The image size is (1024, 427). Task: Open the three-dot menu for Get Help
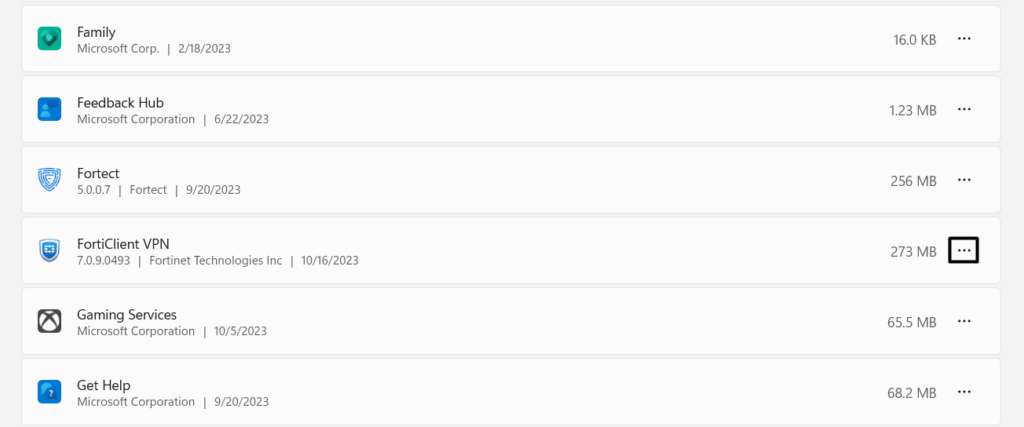(x=964, y=392)
